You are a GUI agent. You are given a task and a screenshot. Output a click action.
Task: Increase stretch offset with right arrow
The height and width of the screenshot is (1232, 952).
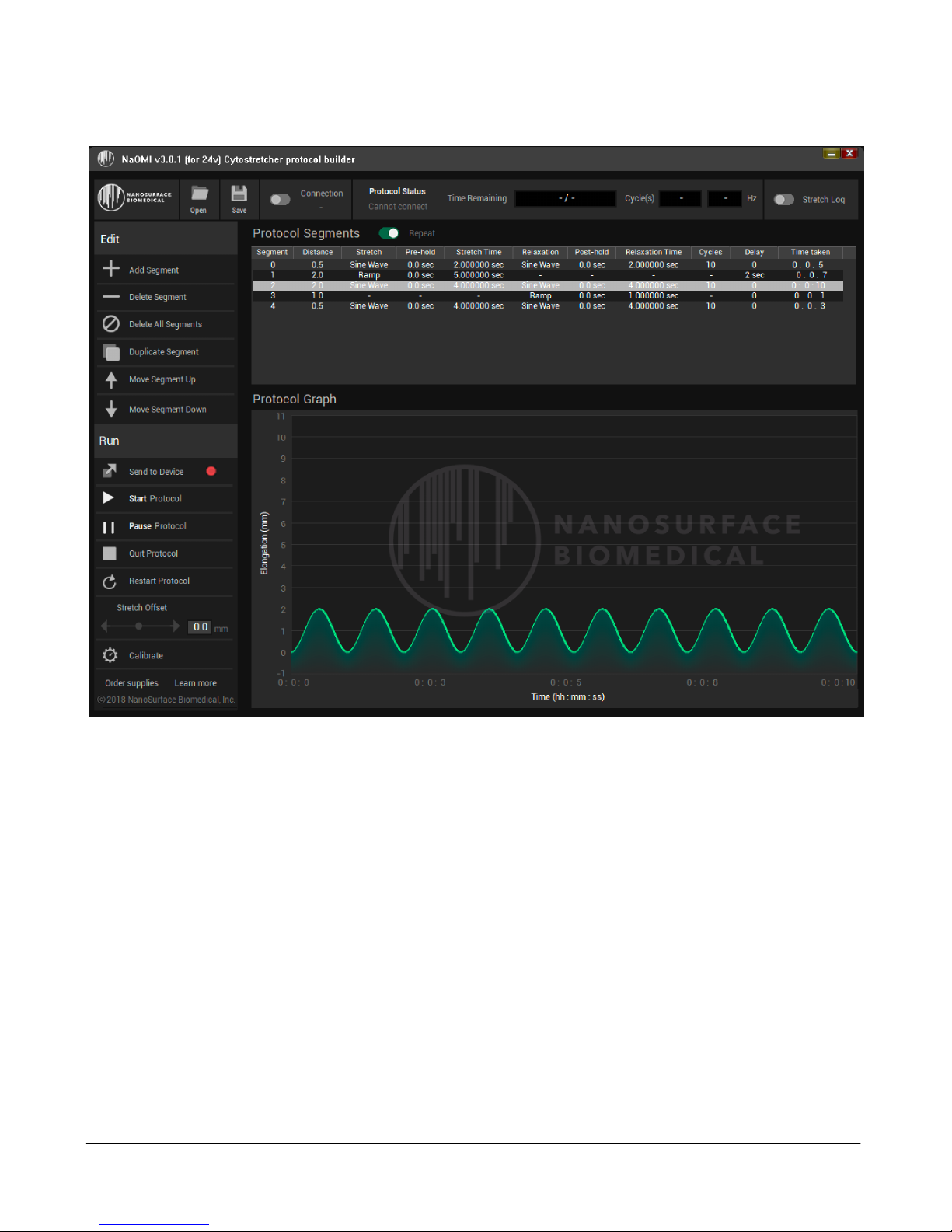click(x=176, y=626)
